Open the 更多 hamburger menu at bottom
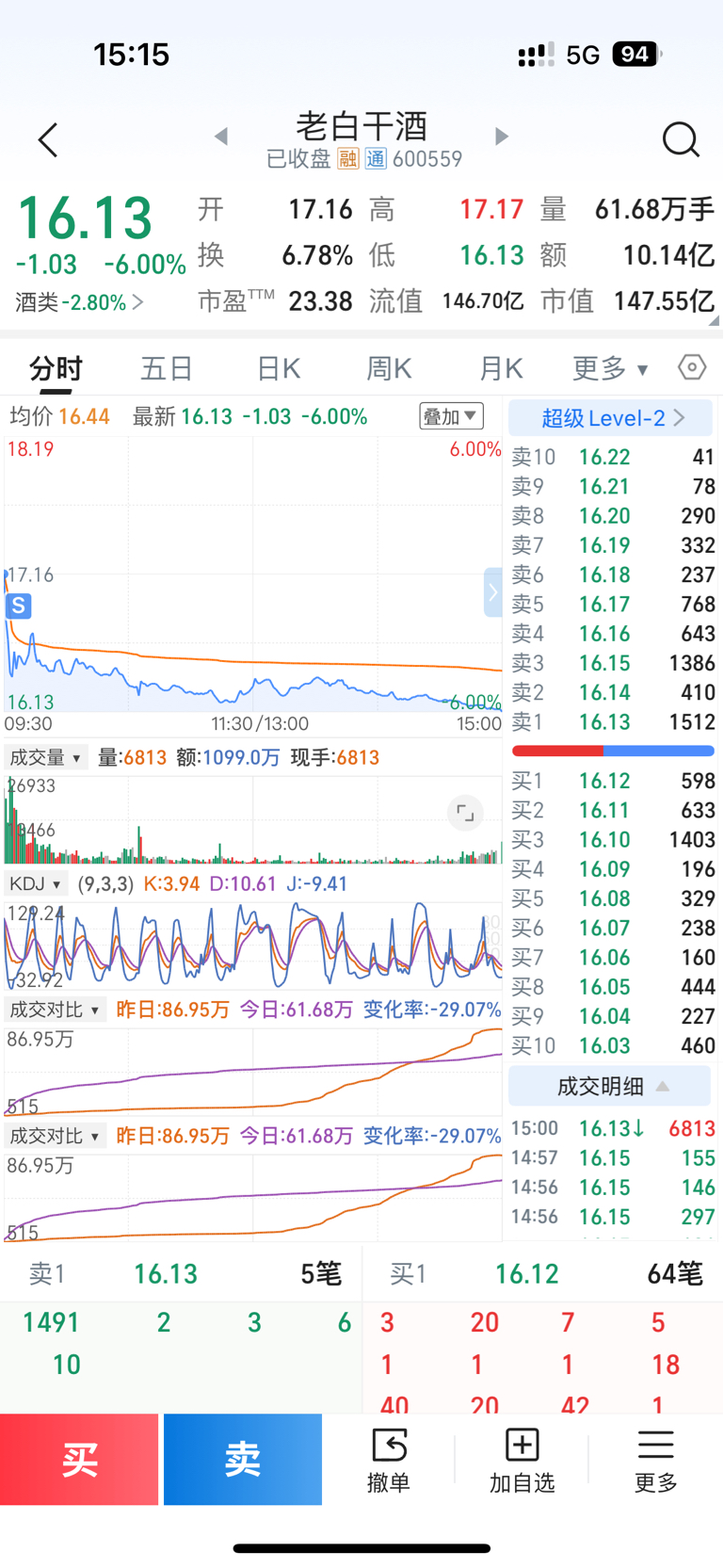The image size is (724, 1568). tap(655, 1460)
